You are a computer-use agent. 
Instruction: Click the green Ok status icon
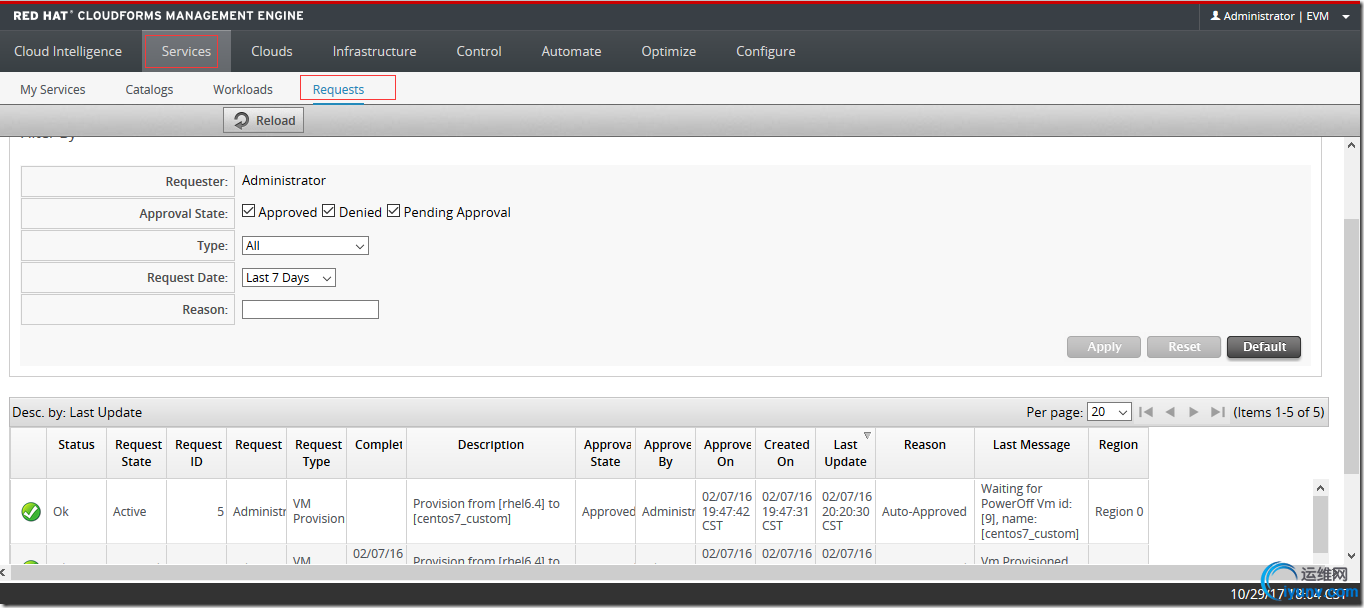point(31,512)
